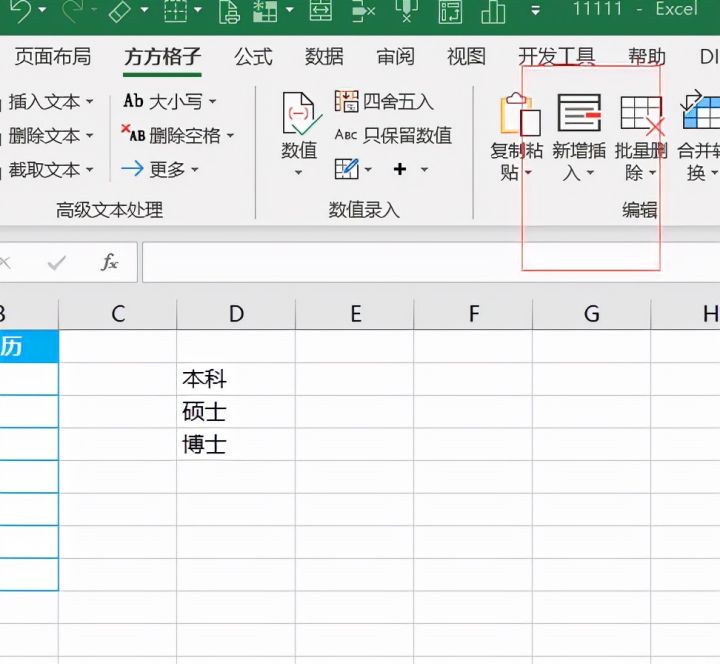
Task: Select column E header
Action: (x=354, y=314)
